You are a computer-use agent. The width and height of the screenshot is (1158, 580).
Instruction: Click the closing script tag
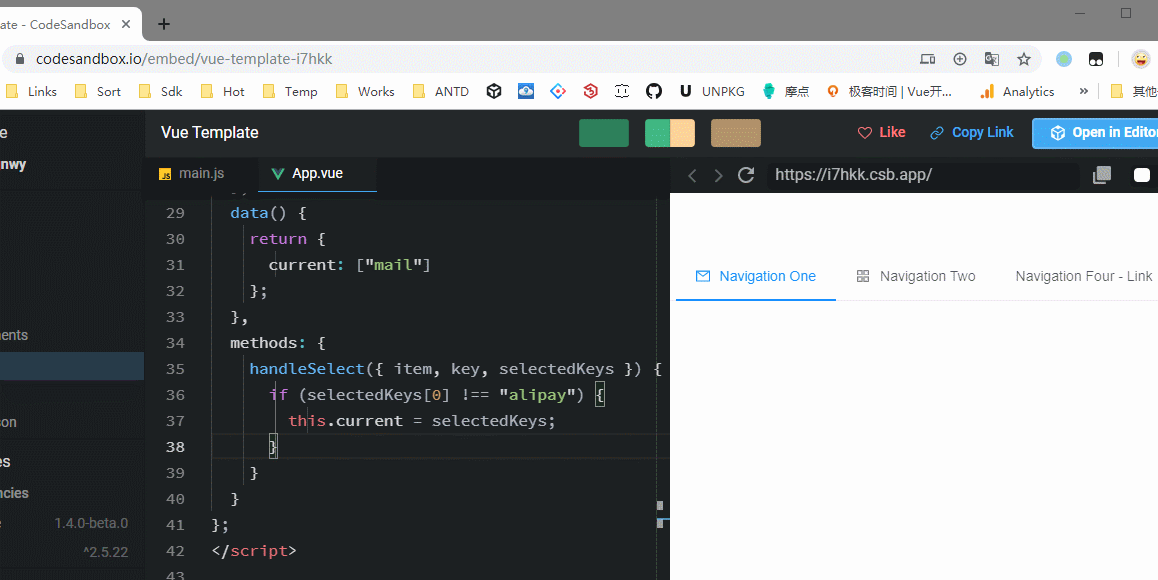[253, 550]
